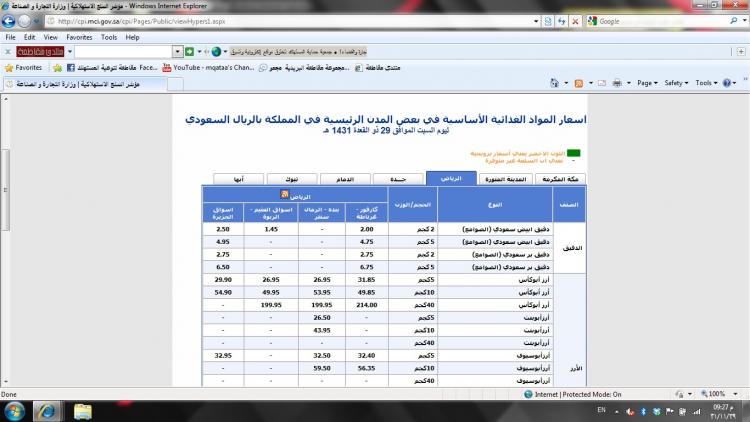The image size is (750, 422).
Task: Click the green go arrow in toolbar
Action: pos(188,51)
